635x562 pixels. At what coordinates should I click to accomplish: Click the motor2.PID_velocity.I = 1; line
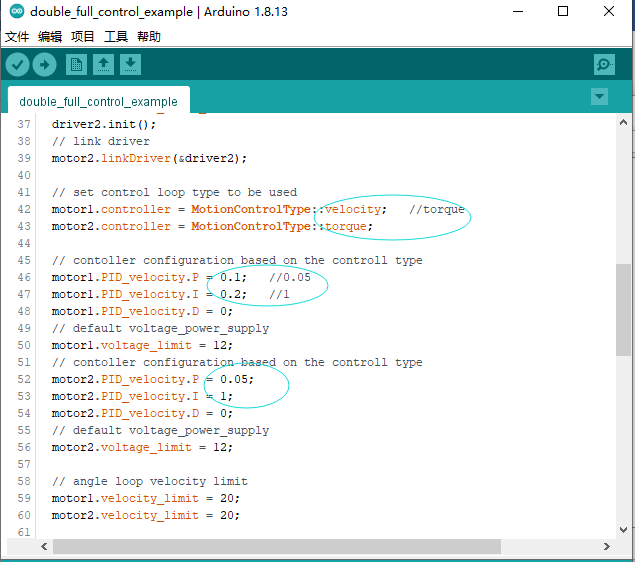coord(142,396)
